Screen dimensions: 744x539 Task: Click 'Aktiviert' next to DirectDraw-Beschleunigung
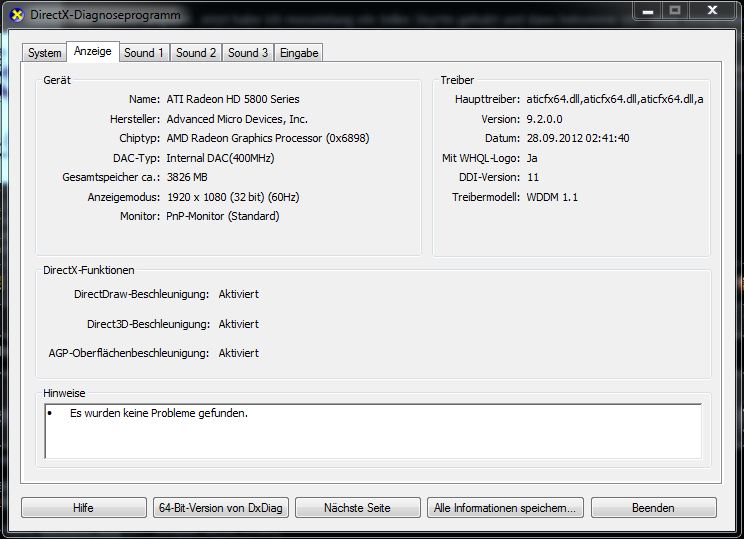point(239,294)
